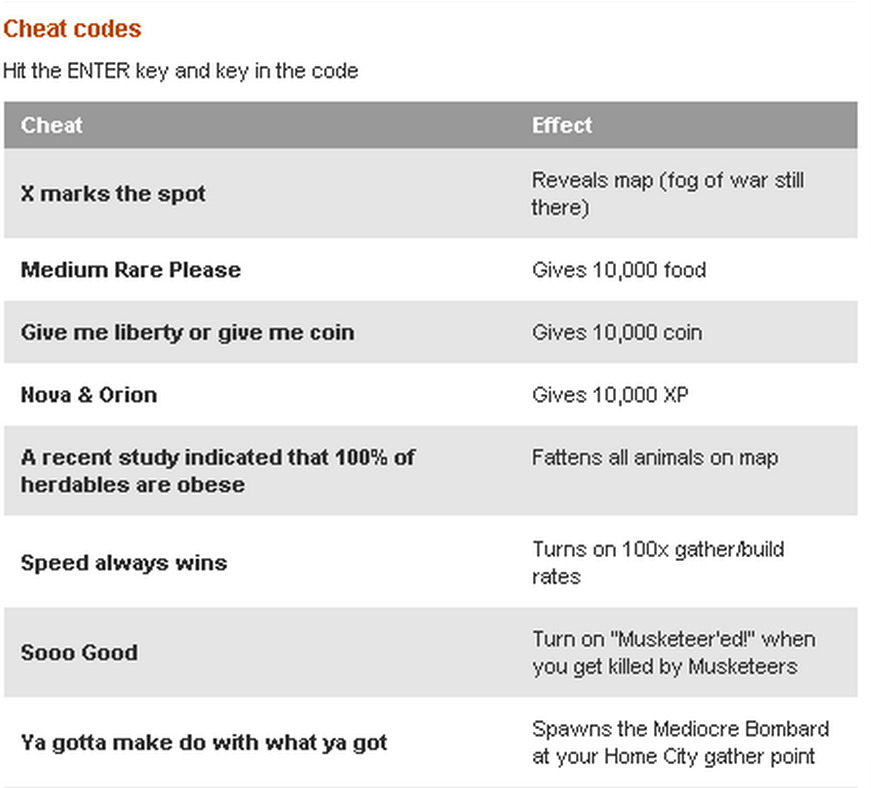Screen dimensions: 871x788
Task: Select the "Effect" column header
Action: [x=562, y=125]
